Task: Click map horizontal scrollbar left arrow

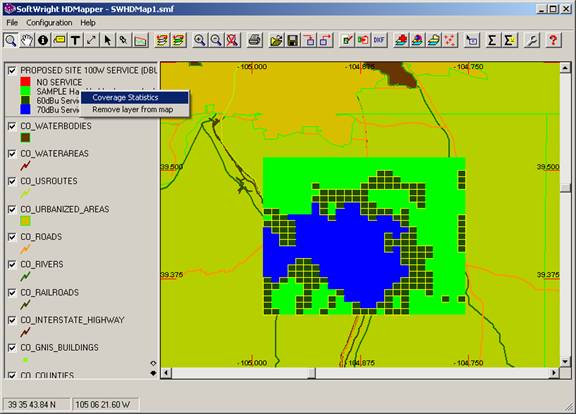Action: point(166,373)
